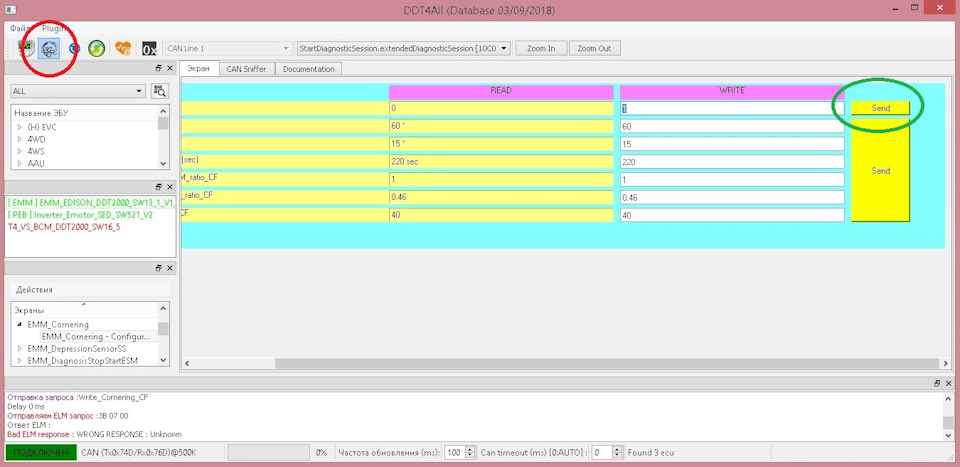Click the refresh rate field showing 100
Image resolution: width=960 pixels, height=467 pixels.
point(454,452)
